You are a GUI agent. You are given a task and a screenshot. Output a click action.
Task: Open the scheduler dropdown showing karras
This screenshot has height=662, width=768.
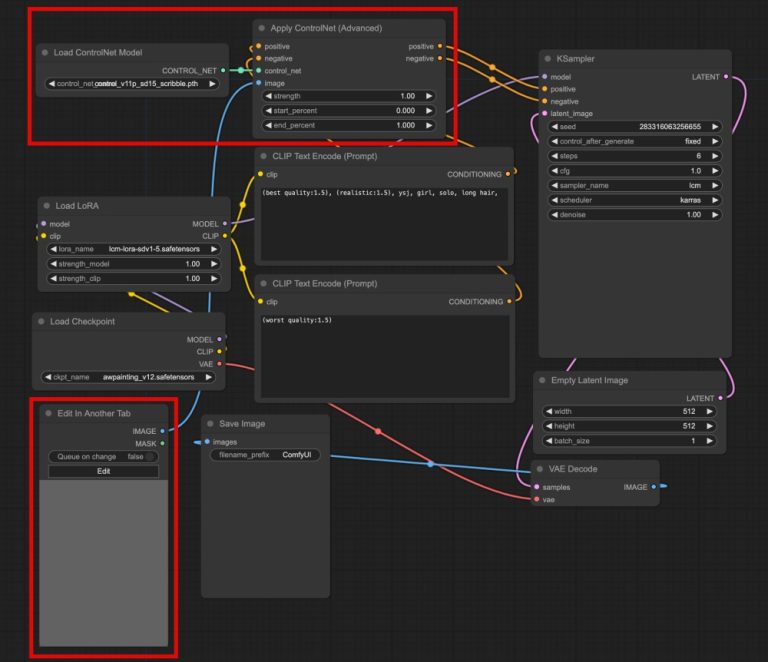coord(634,200)
